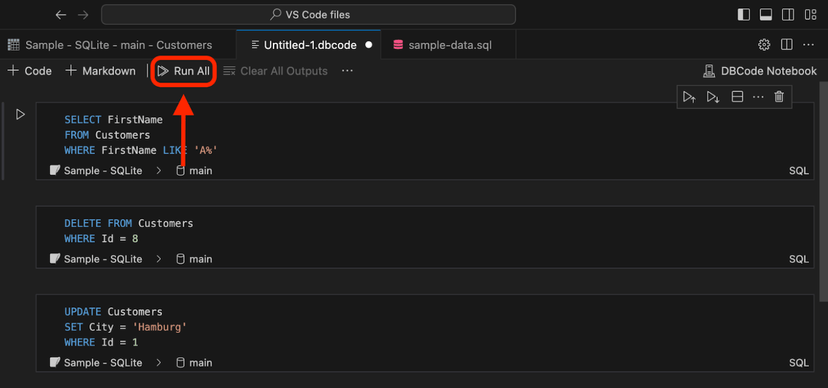The width and height of the screenshot is (828, 388).
Task: Click Run All button
Action: pyautogui.click(x=184, y=71)
